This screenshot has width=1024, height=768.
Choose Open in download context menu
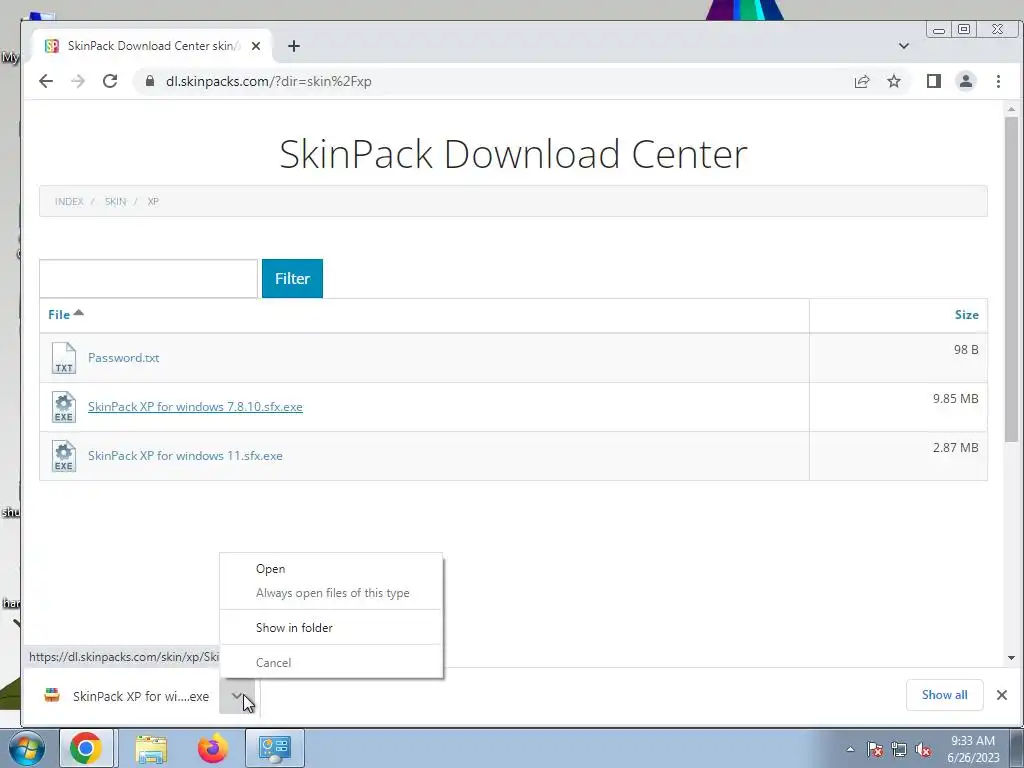pyautogui.click(x=331, y=568)
